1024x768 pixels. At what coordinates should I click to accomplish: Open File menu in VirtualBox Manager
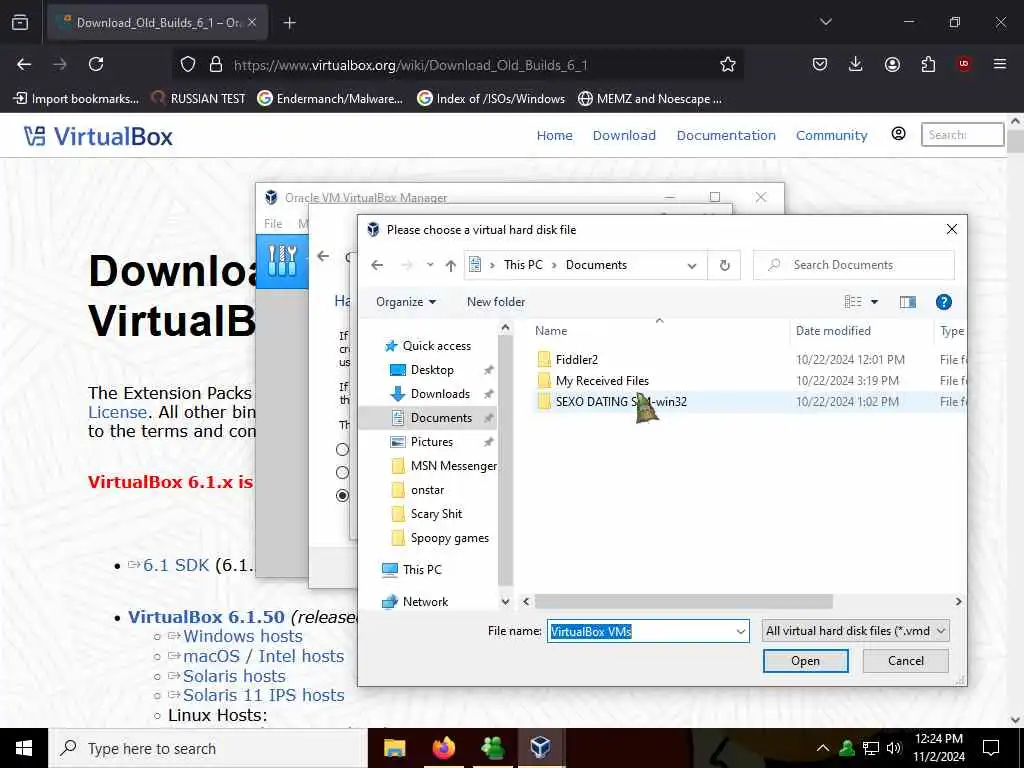point(273,223)
